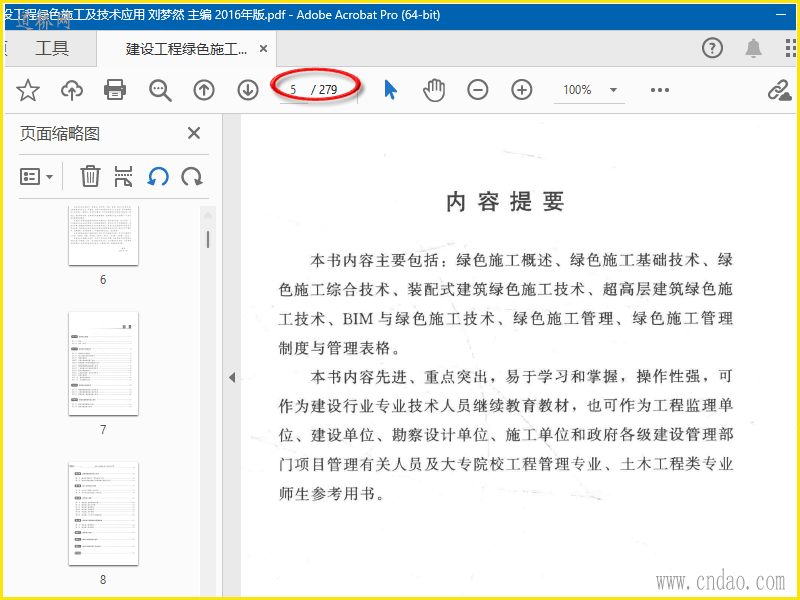This screenshot has width=800, height=600.
Task: Close the page thumbnails panel
Action: pyautogui.click(x=194, y=134)
